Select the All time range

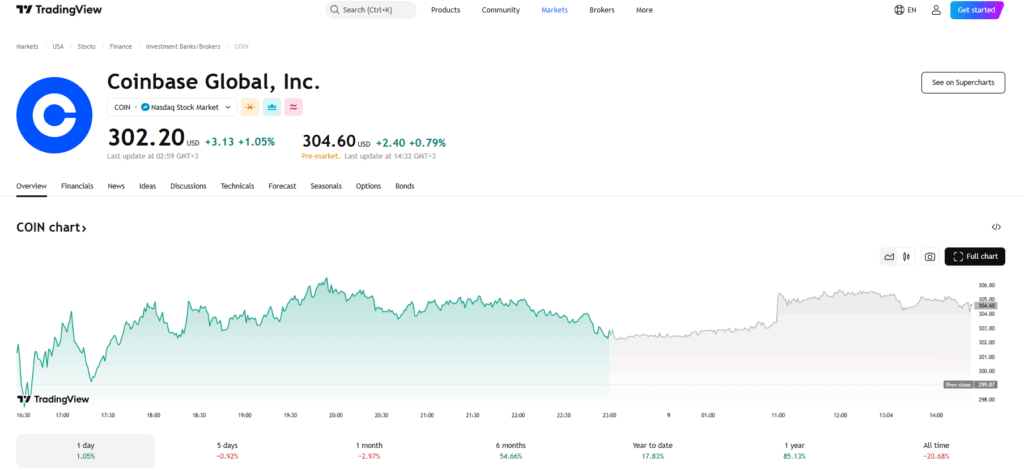click(936, 450)
